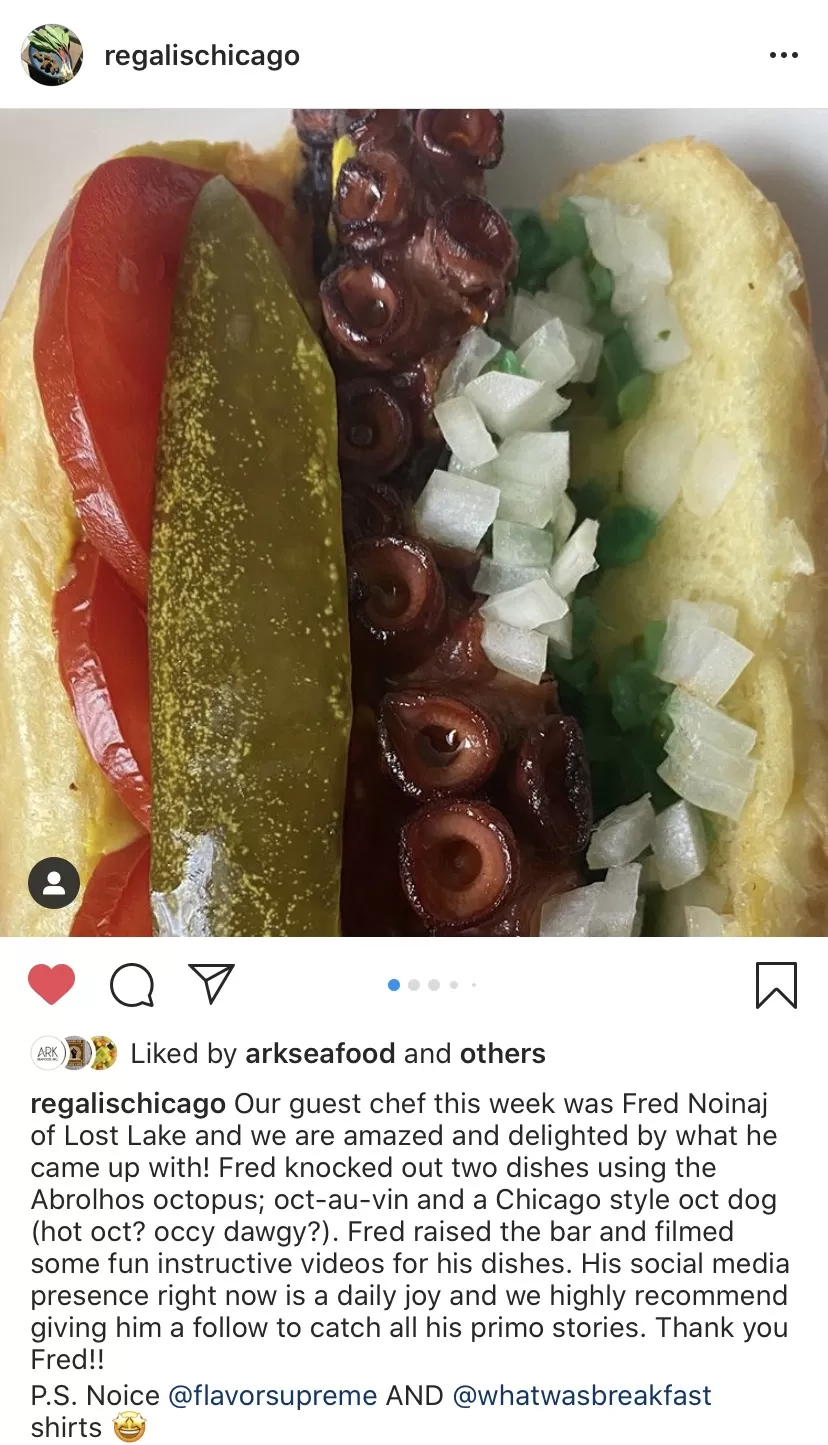Select first blue carousel dot
The width and height of the screenshot is (828, 1445).
coord(394,985)
